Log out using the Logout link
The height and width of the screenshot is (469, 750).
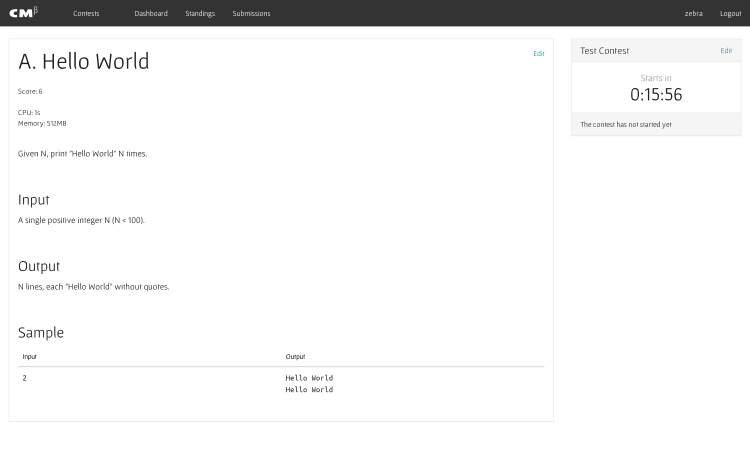pos(730,14)
